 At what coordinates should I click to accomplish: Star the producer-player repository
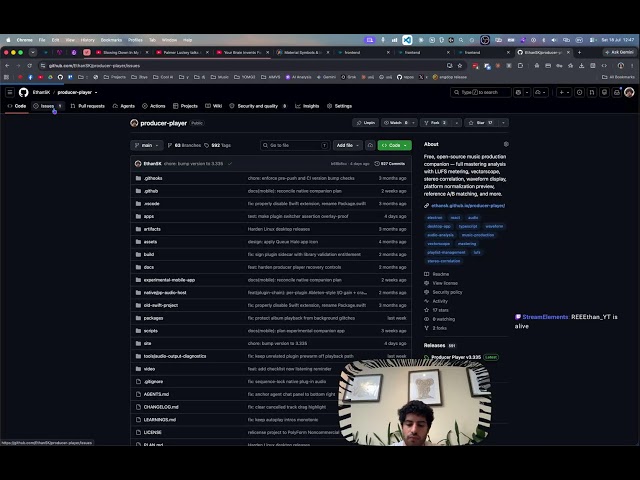click(480, 123)
